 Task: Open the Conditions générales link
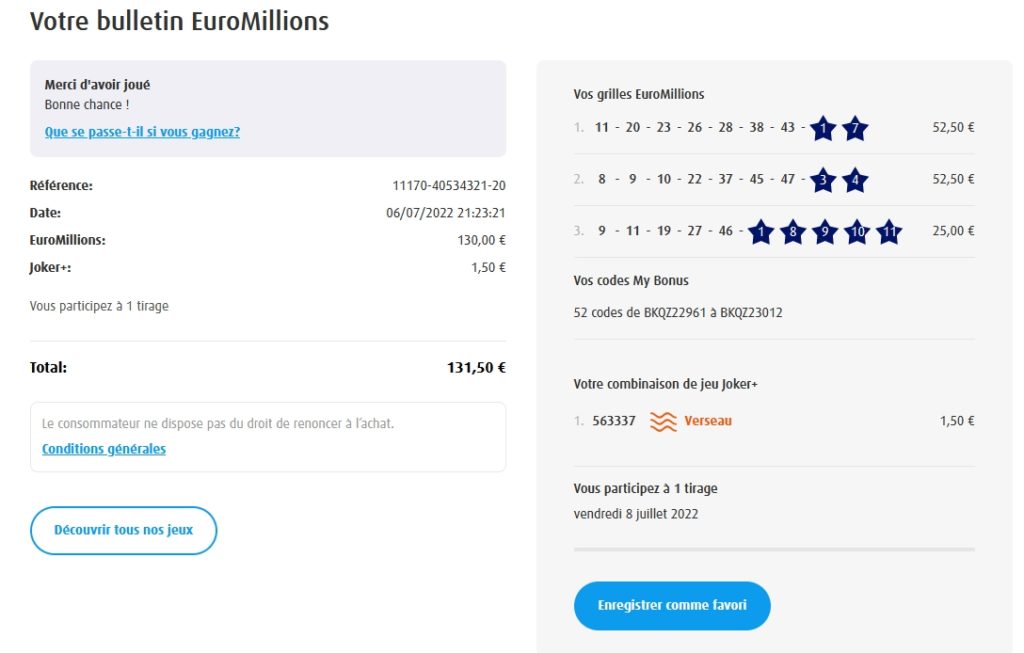[x=104, y=449]
